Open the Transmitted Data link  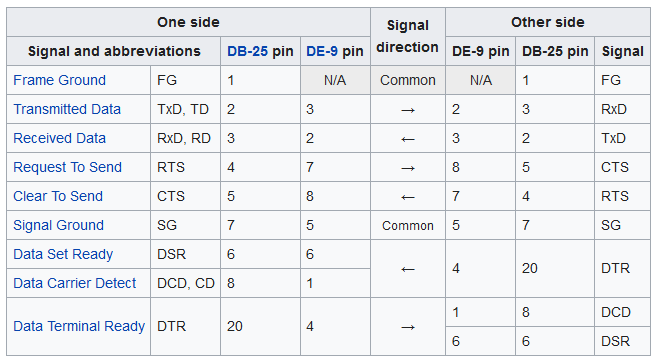point(67,109)
